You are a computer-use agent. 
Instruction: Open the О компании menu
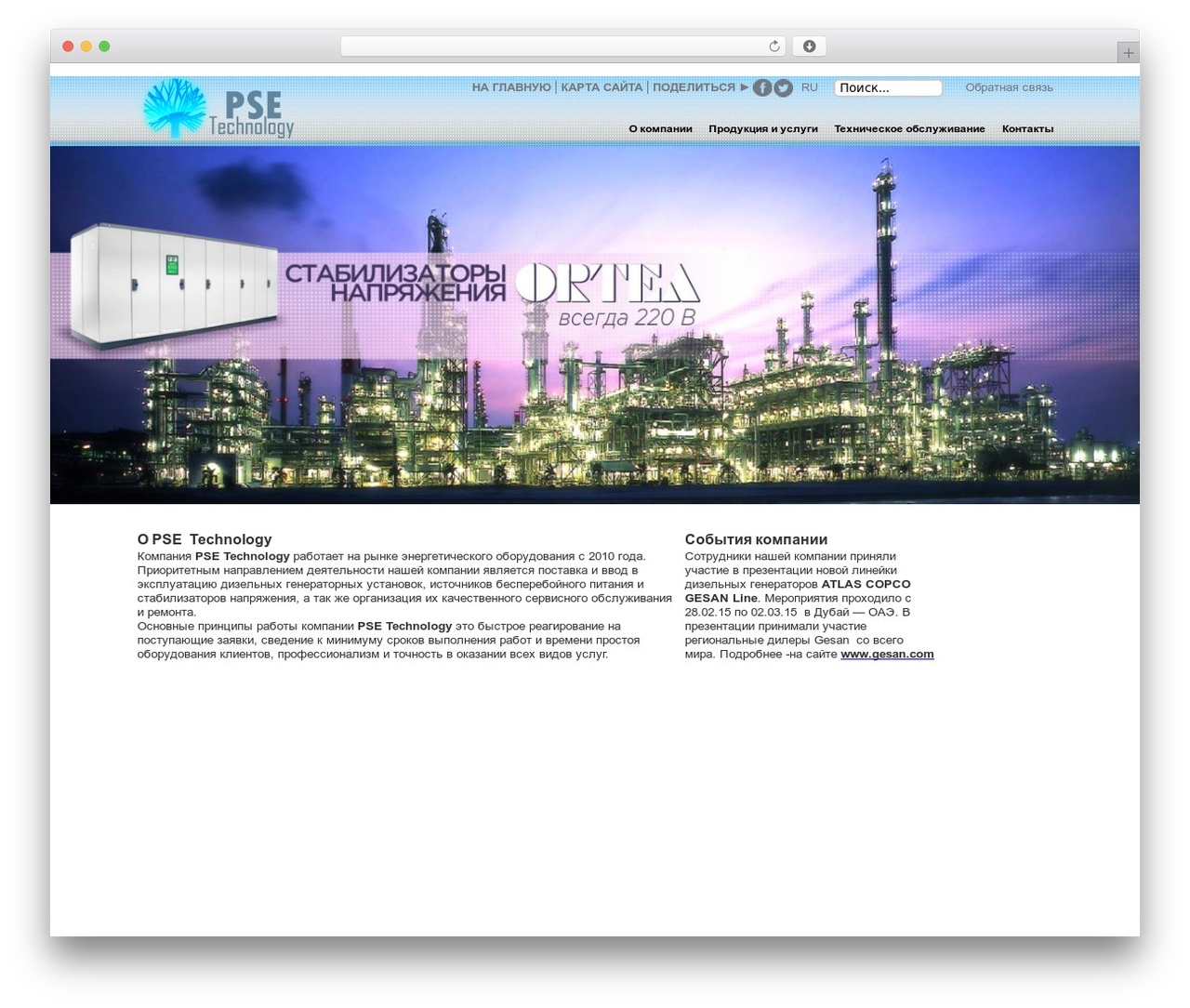[660, 129]
